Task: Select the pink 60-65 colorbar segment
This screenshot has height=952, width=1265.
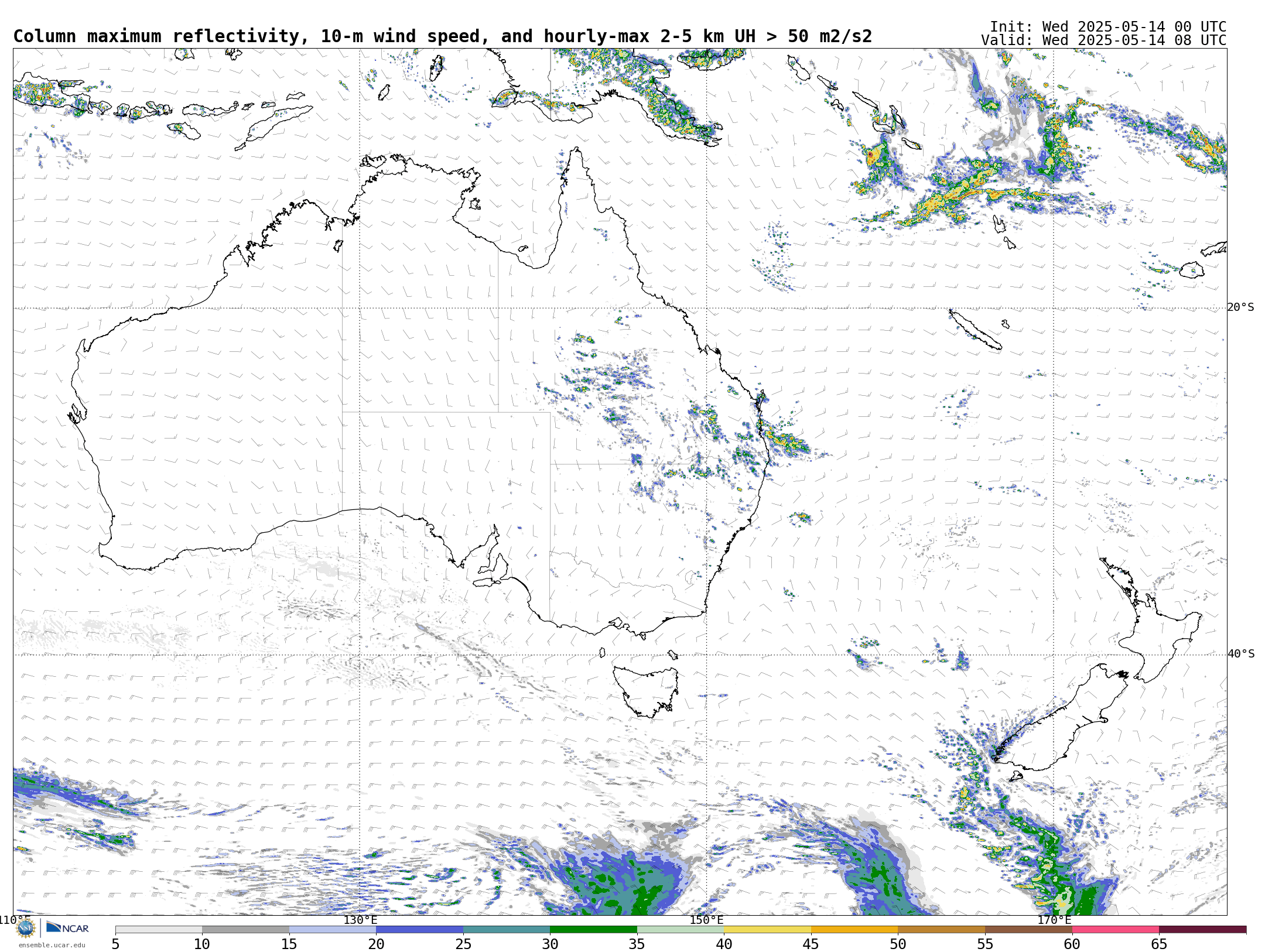Action: pyautogui.click(x=1115, y=930)
